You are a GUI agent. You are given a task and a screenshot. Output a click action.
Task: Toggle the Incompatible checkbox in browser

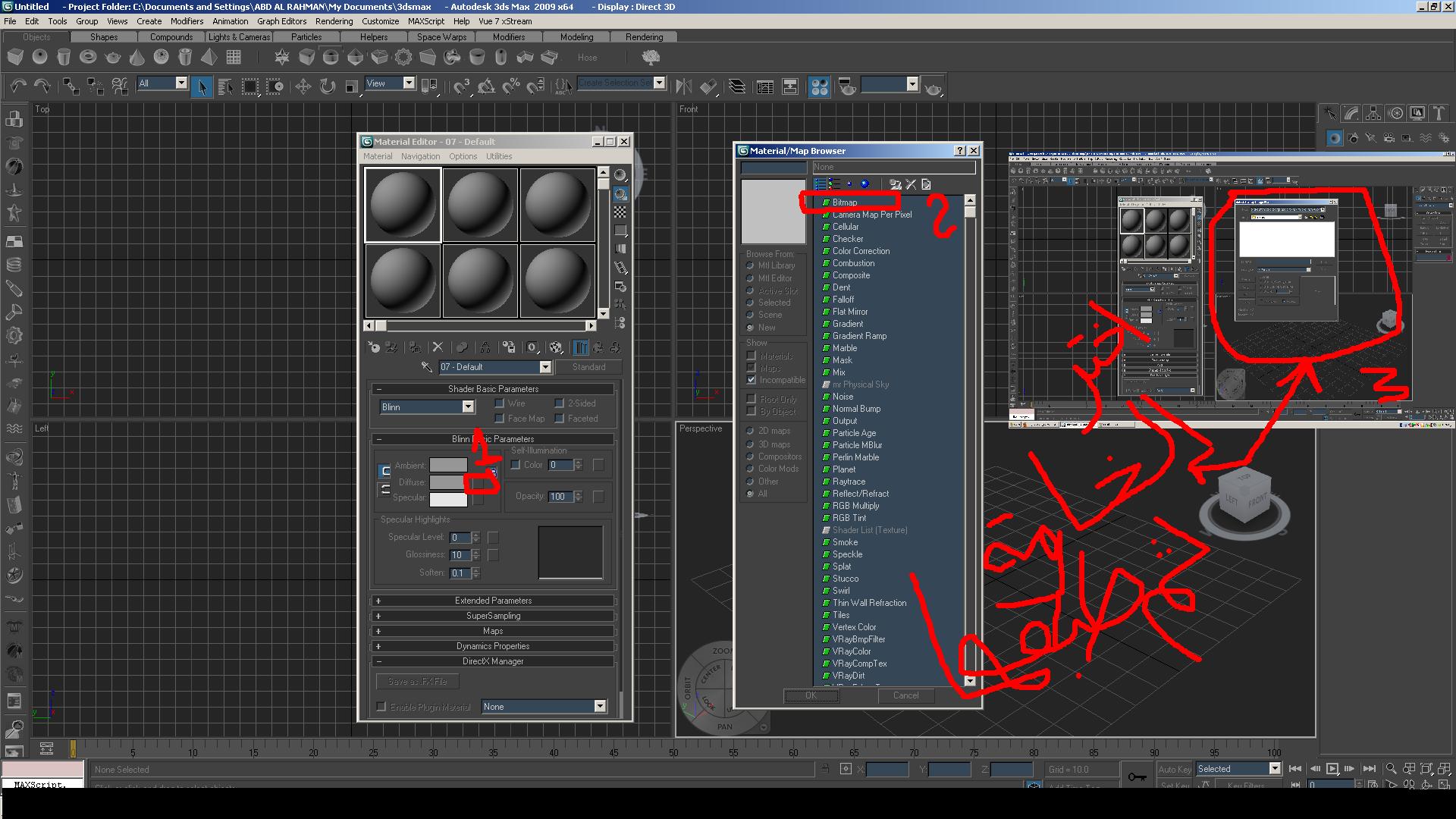pyautogui.click(x=752, y=380)
